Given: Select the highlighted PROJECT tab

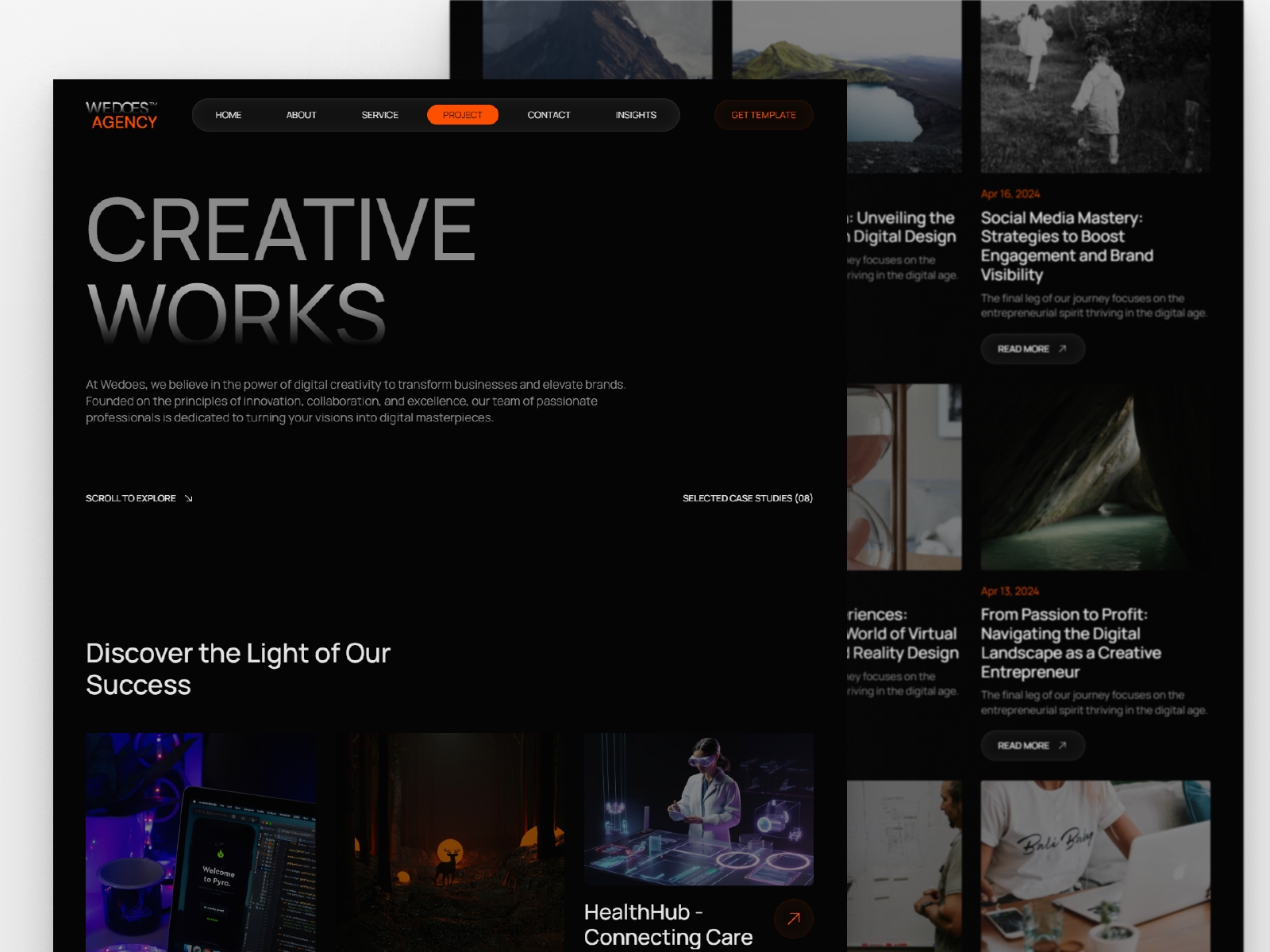Looking at the screenshot, I should pos(464,114).
